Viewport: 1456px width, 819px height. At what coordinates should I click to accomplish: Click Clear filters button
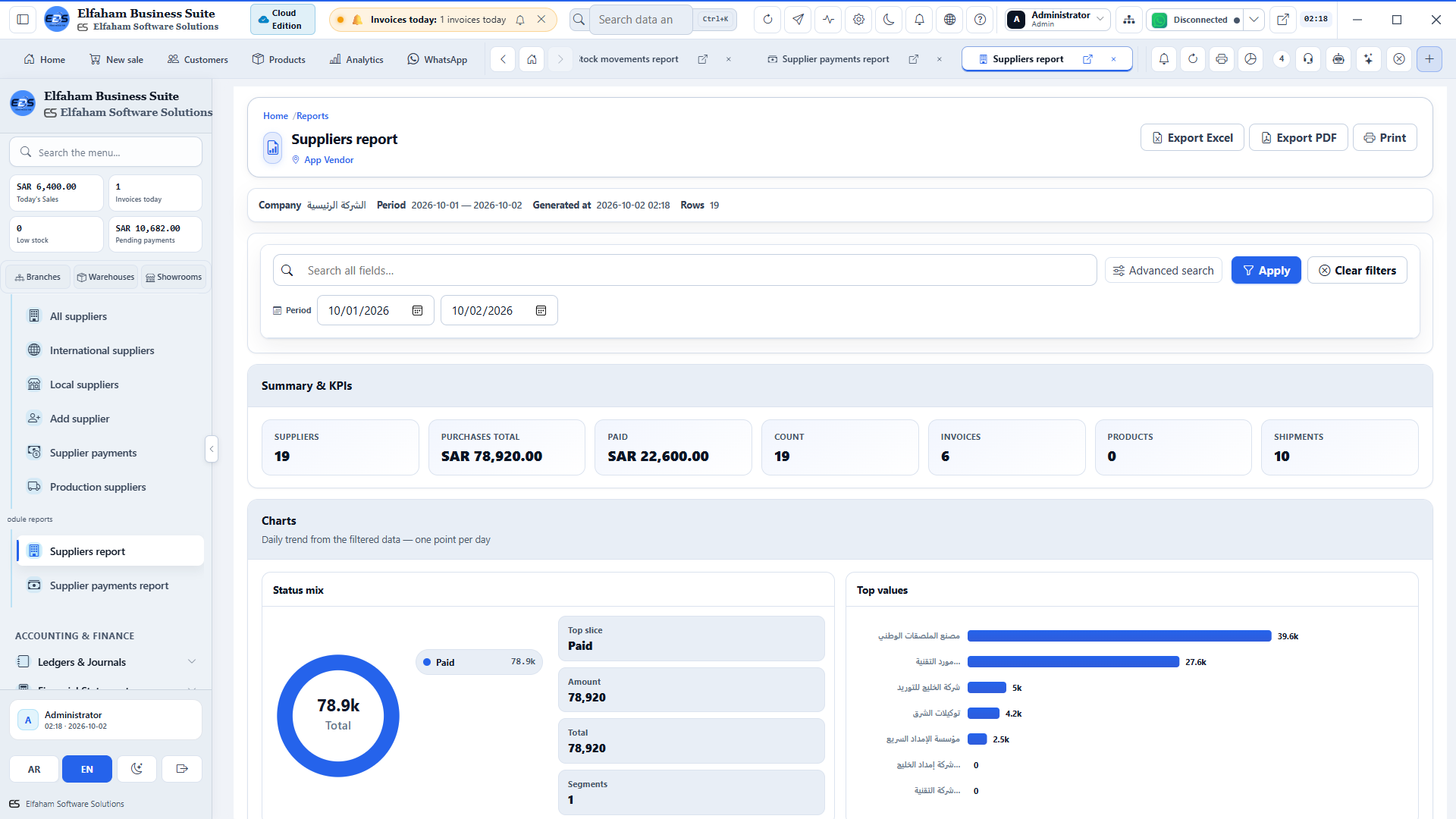click(1357, 271)
